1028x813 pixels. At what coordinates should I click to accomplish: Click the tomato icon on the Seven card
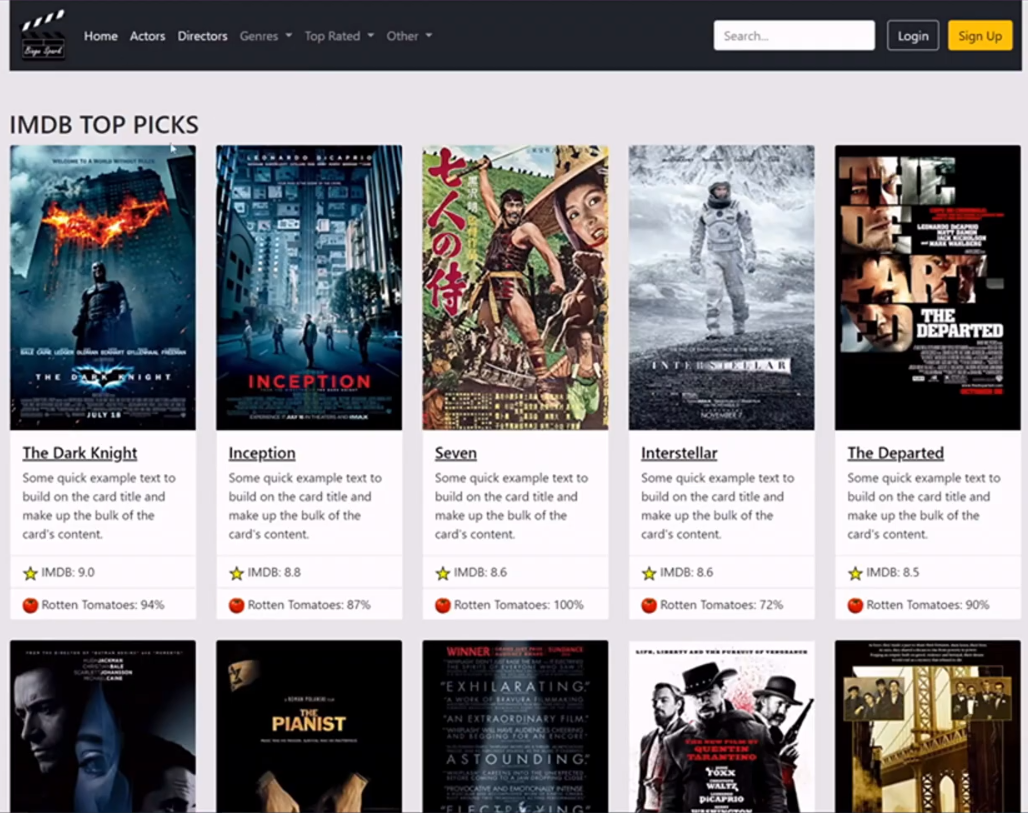tap(443, 605)
